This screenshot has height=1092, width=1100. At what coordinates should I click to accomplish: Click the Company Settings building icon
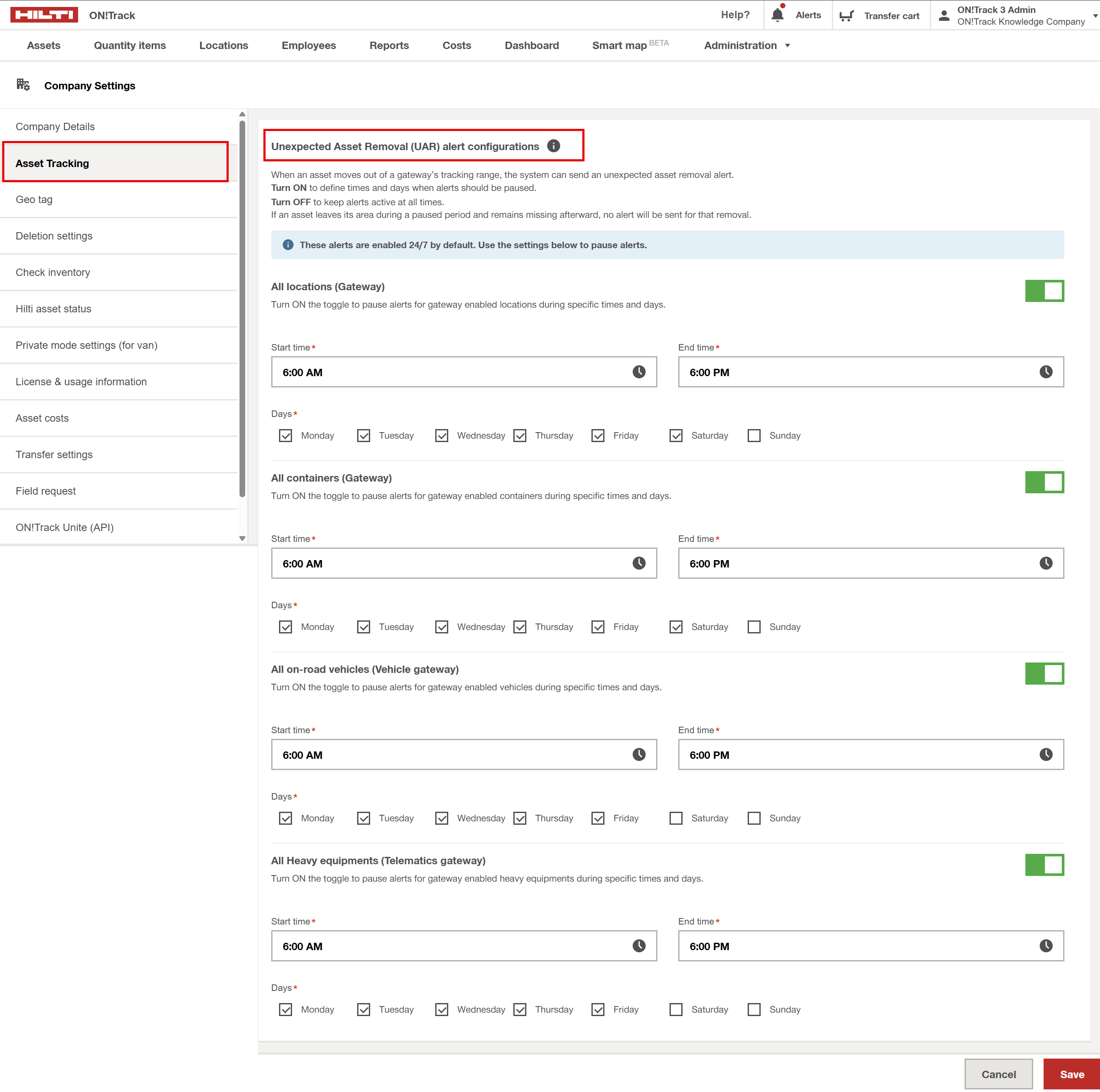(x=23, y=85)
